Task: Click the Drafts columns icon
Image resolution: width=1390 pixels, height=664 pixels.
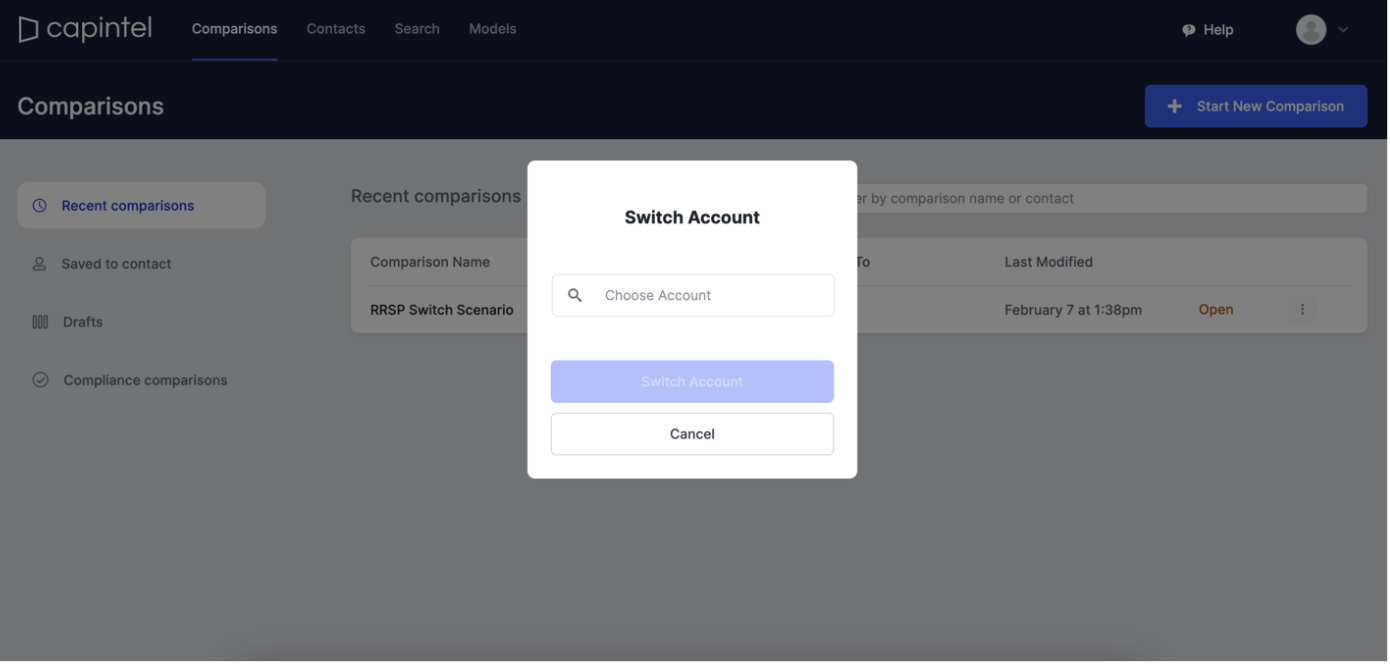Action: click(40, 322)
